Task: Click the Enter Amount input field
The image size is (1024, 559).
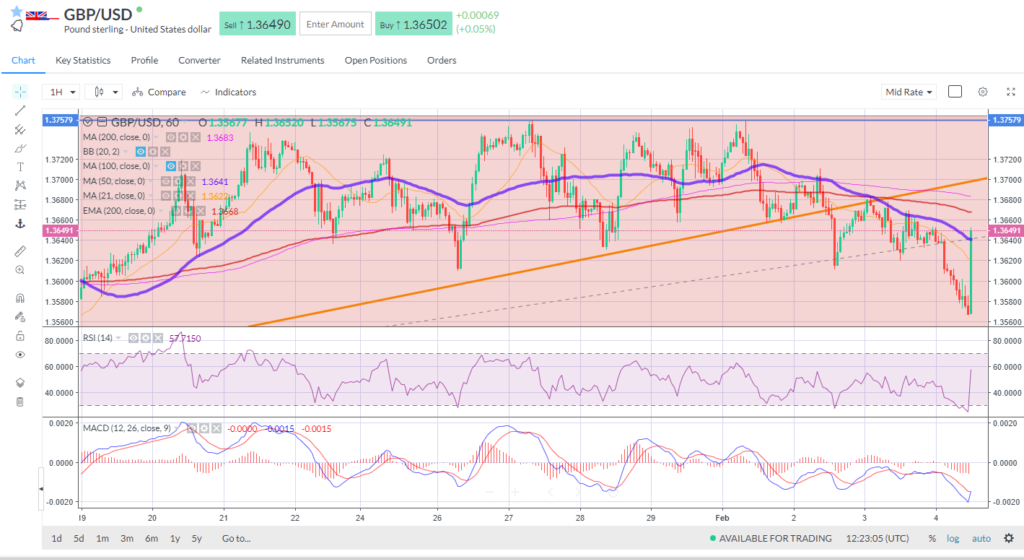Action: pos(335,23)
